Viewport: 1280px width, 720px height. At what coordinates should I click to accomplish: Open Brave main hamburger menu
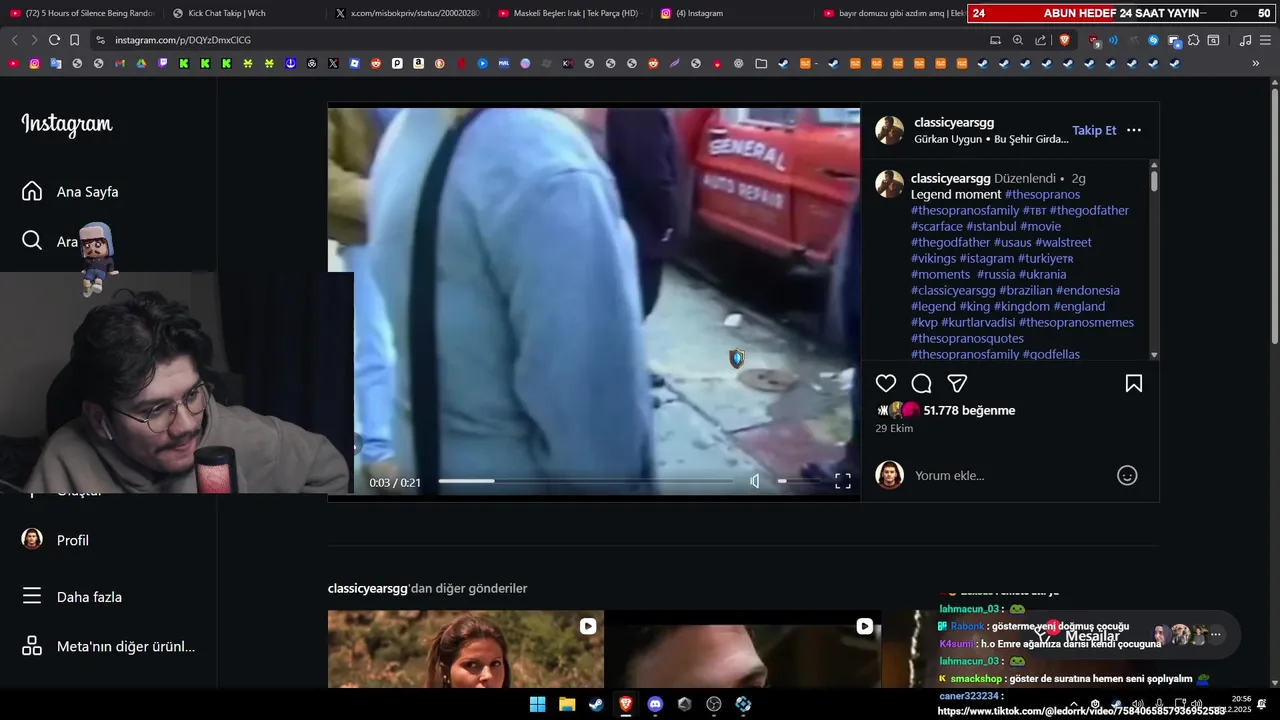pyautogui.click(x=1265, y=40)
